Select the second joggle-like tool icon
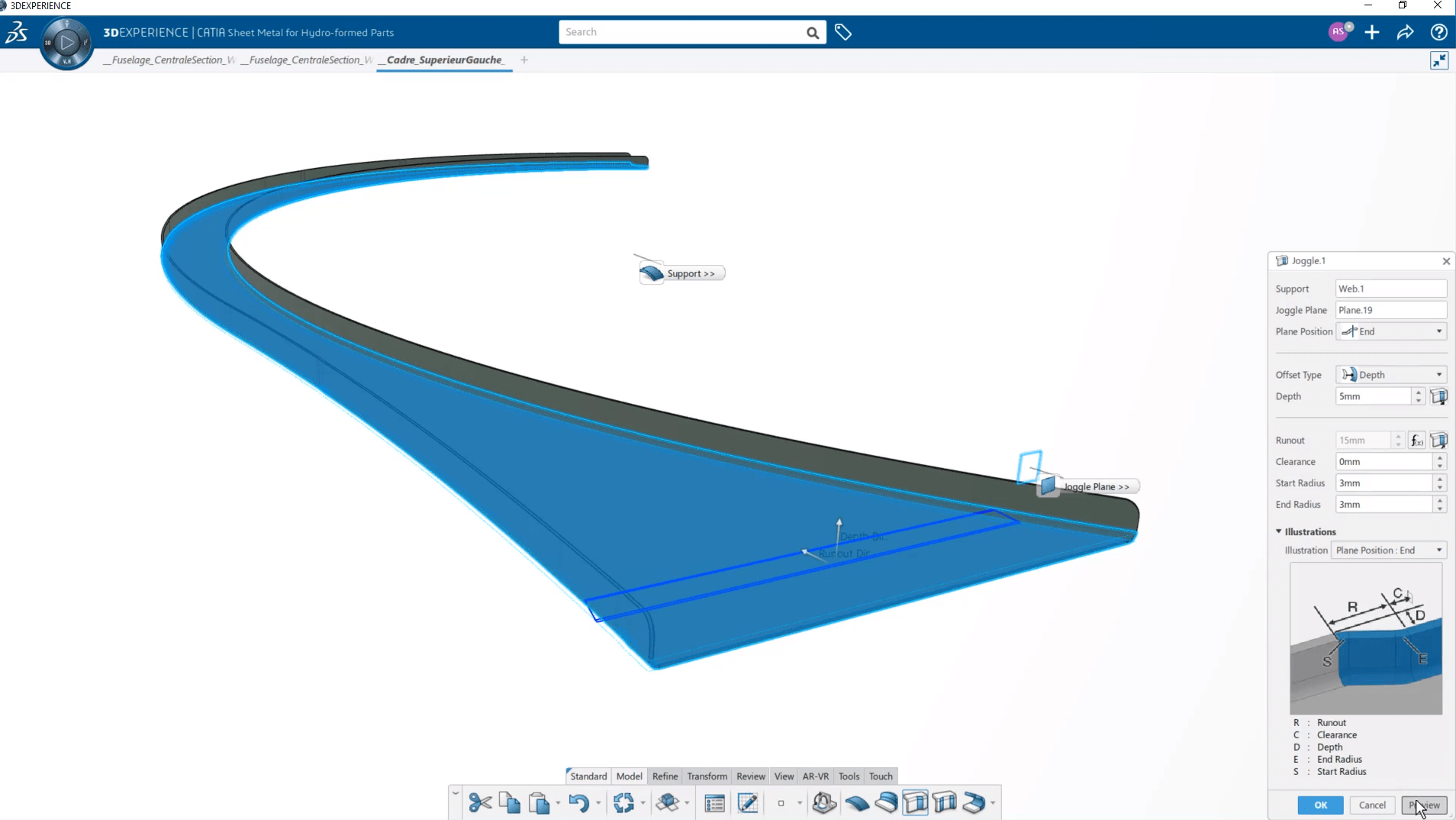Viewport: 1456px width, 820px height. click(945, 802)
